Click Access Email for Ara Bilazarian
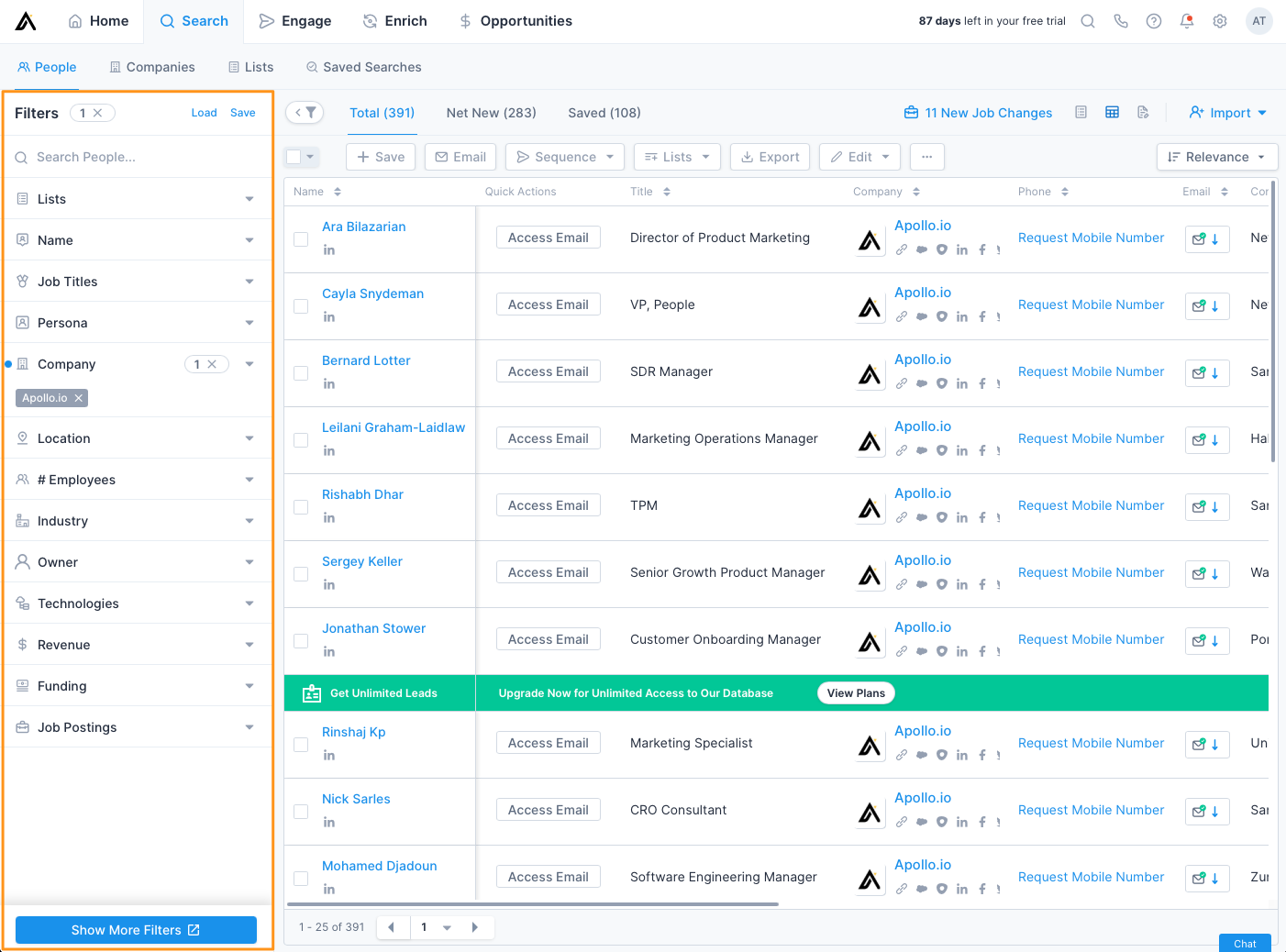This screenshot has width=1286, height=952. (549, 238)
